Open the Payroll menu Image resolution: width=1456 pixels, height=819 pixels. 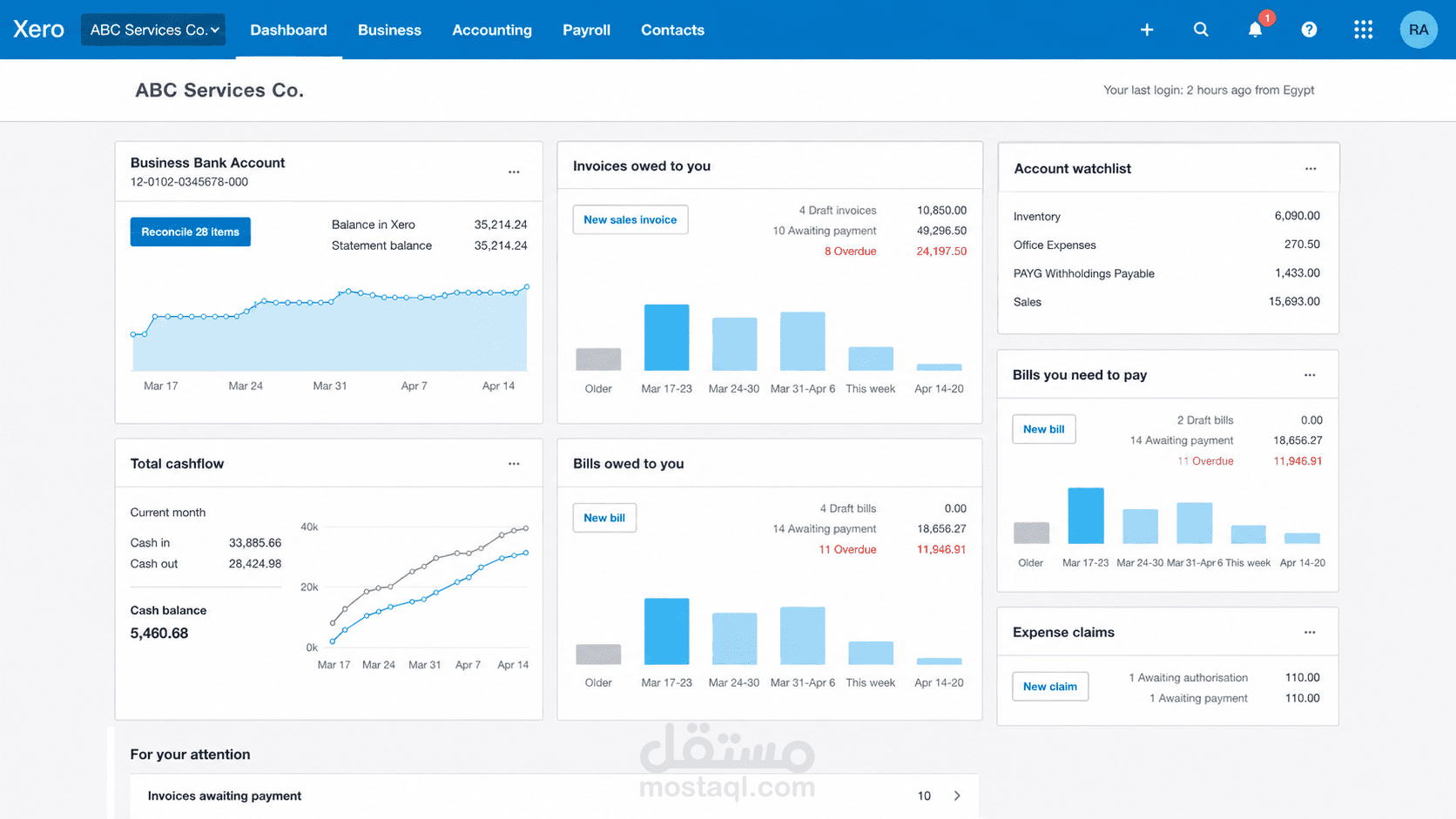(586, 30)
